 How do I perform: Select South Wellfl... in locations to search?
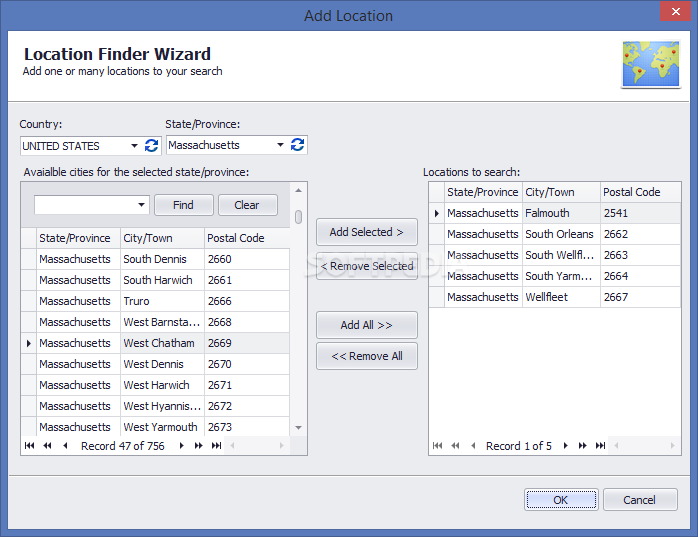coord(555,255)
